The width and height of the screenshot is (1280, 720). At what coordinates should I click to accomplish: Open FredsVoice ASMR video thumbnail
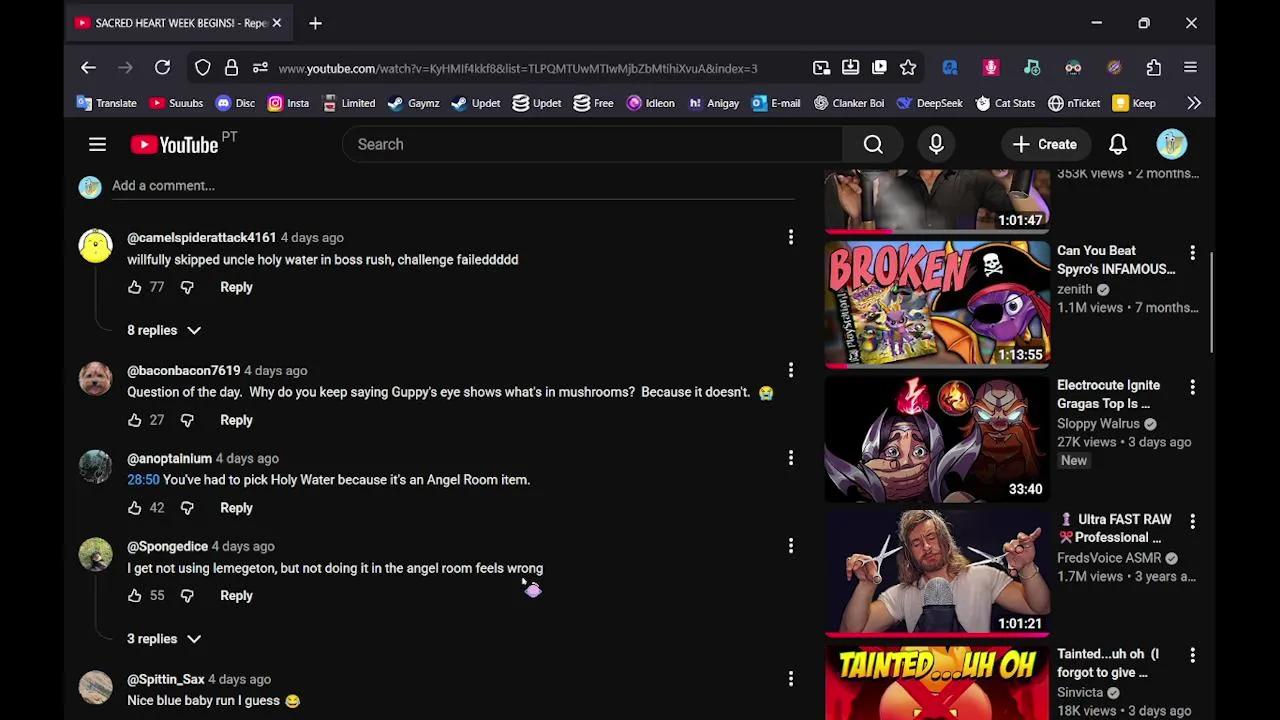pyautogui.click(x=937, y=573)
